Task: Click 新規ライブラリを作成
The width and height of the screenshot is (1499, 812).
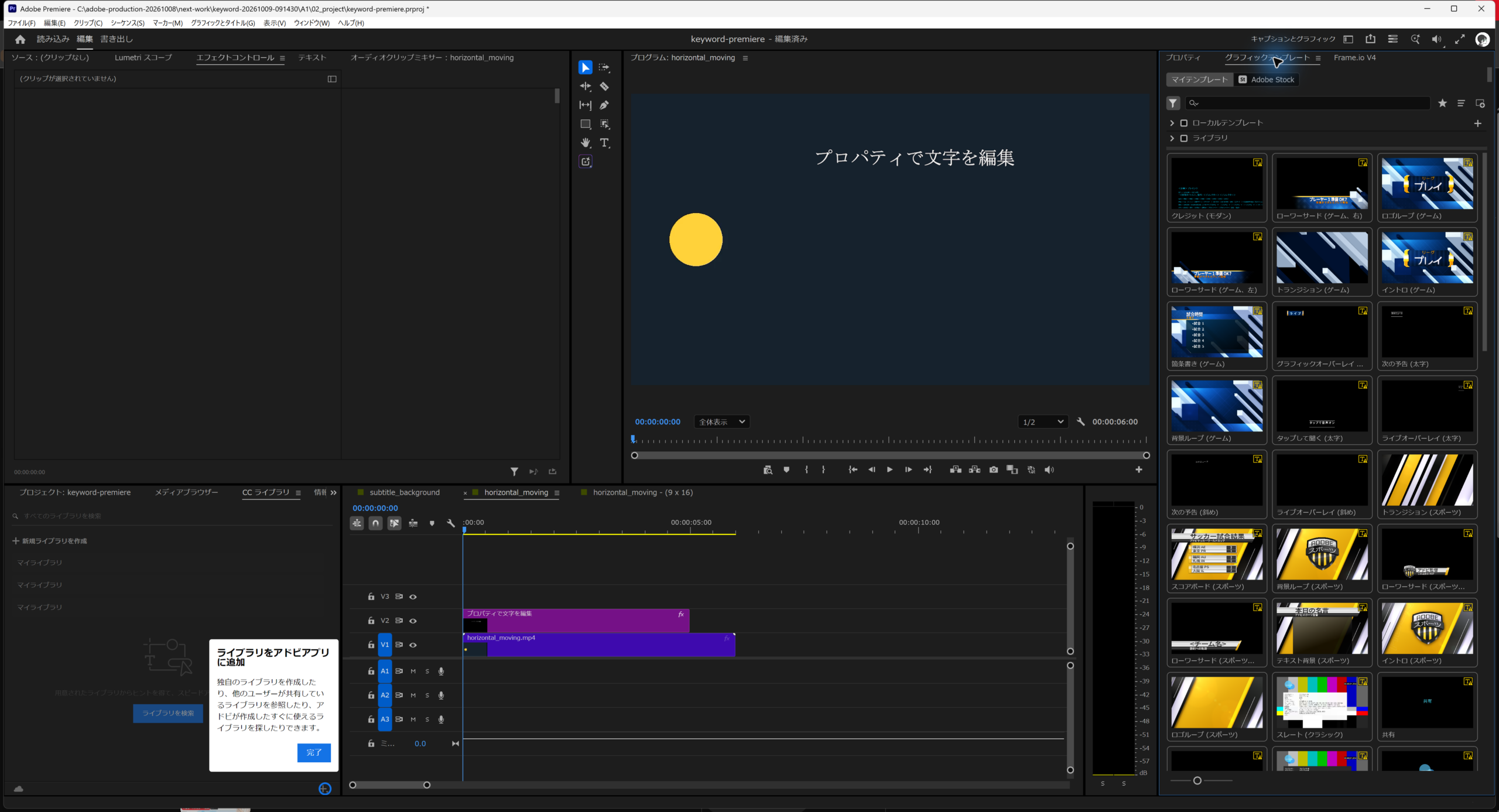Action: (x=50, y=542)
